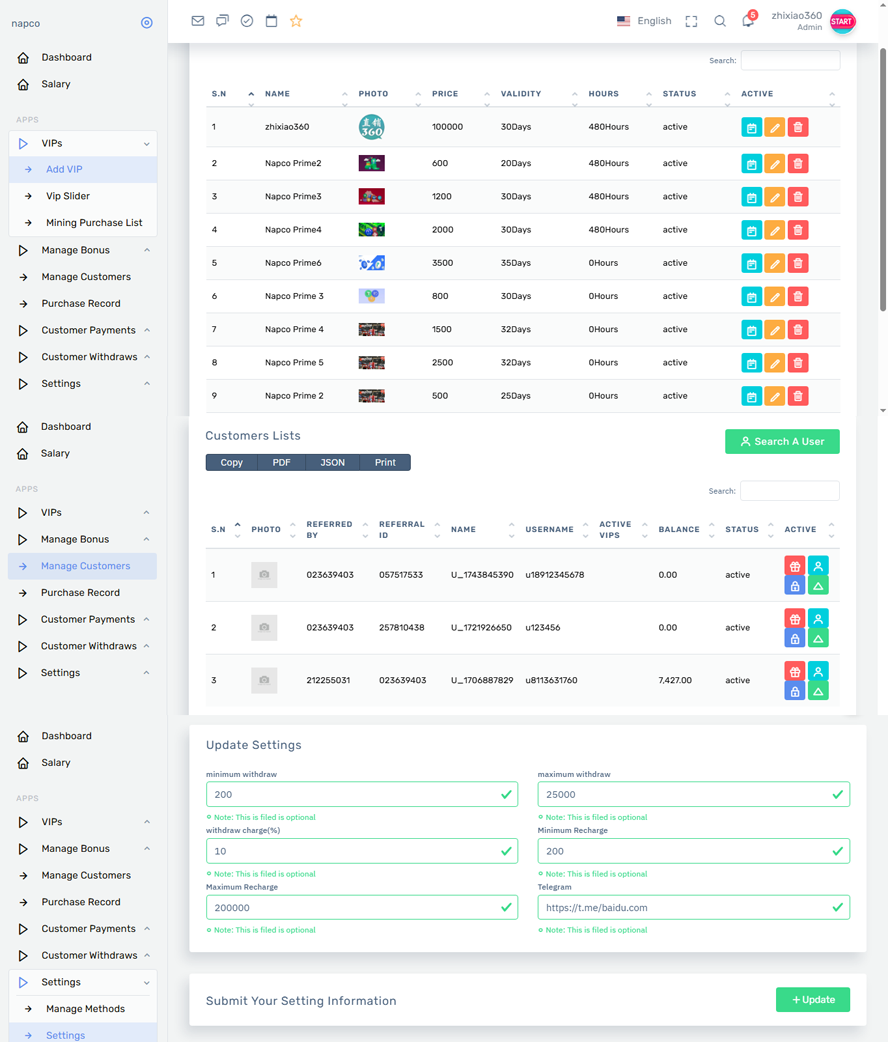Viewport: 888px width, 1042px height.
Task: Click red gift icon for user u123456
Action: coord(794,619)
